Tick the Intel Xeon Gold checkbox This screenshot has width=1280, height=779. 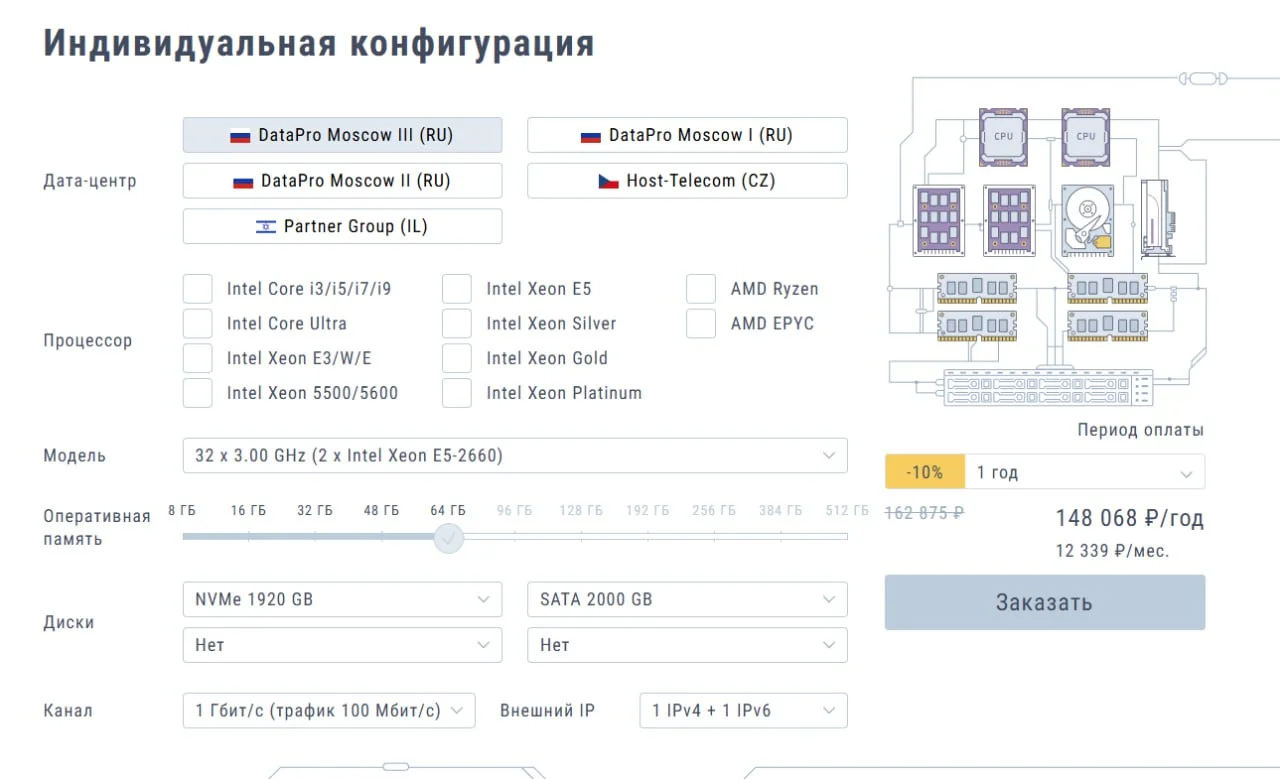[x=457, y=358]
